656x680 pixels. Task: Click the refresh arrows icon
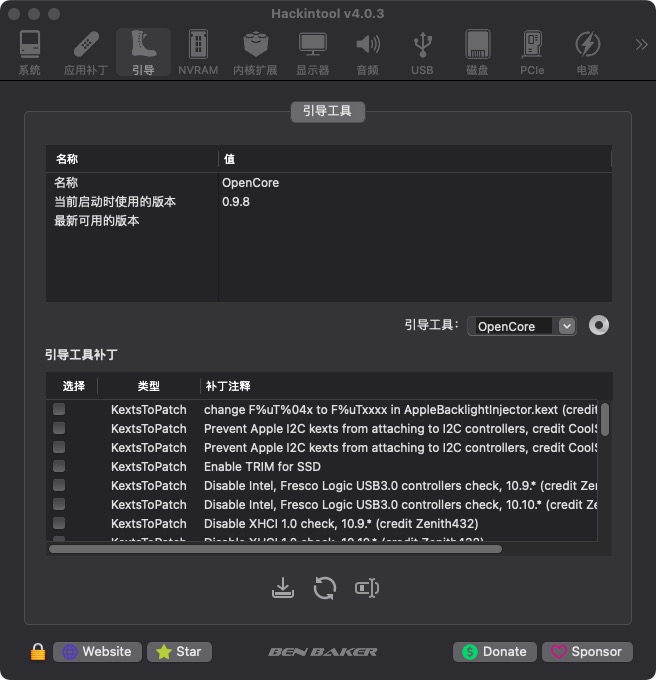point(325,588)
